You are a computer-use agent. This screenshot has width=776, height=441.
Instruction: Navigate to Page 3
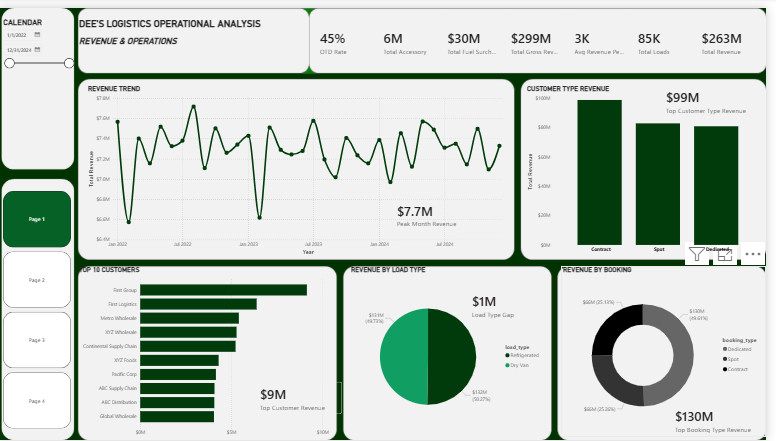click(x=37, y=340)
